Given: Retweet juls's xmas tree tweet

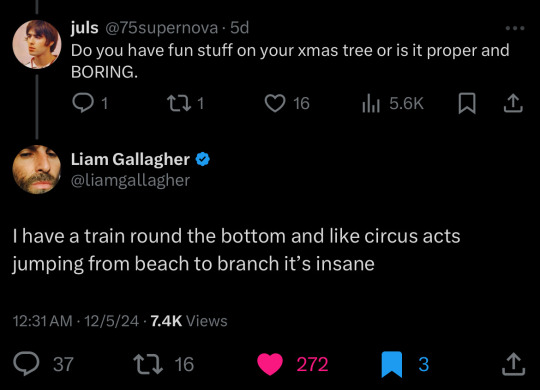Looking at the screenshot, I should click(179, 103).
